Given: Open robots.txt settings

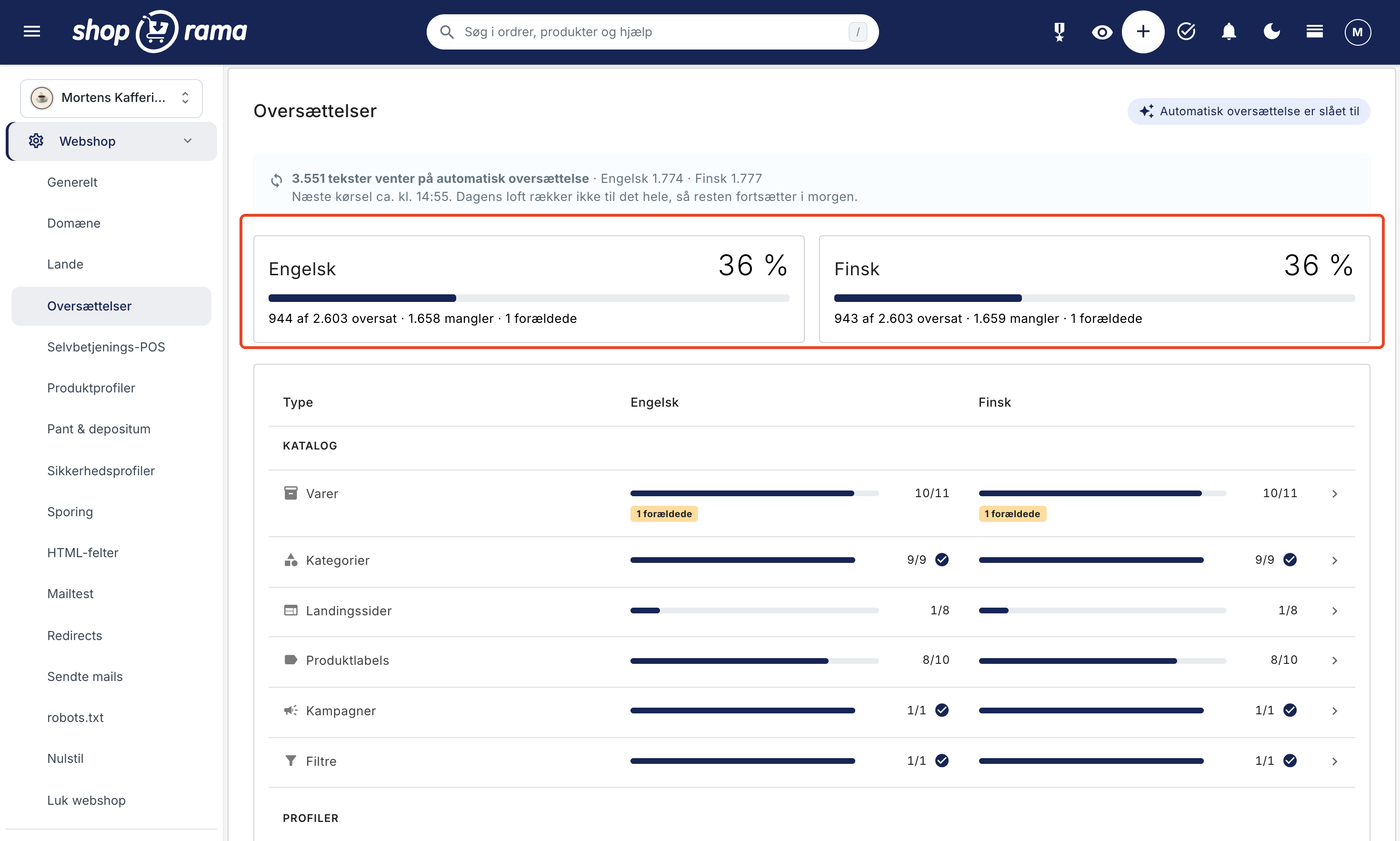Looking at the screenshot, I should click(x=75, y=718).
